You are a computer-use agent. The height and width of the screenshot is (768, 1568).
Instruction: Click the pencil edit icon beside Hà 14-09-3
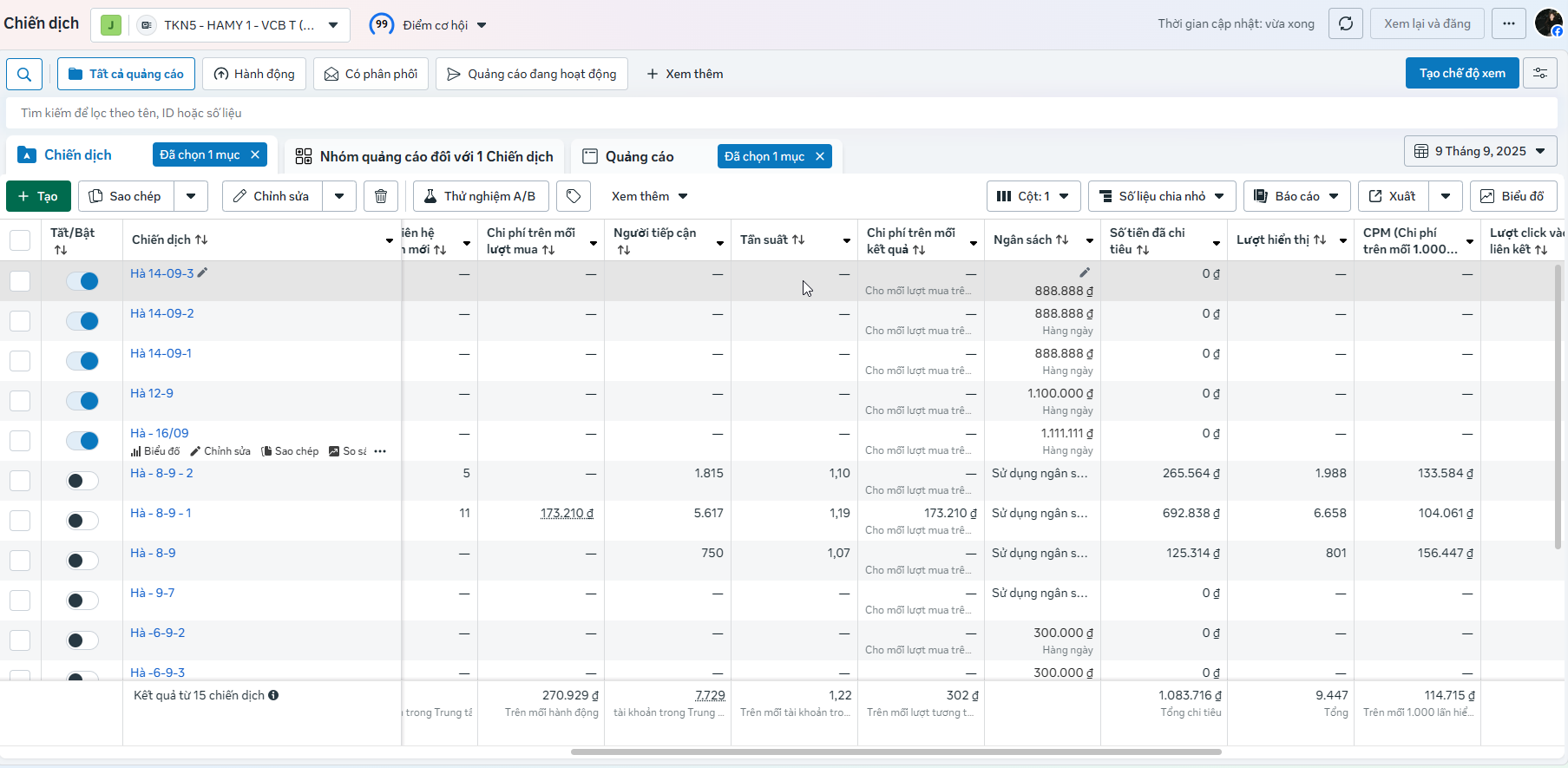[202, 272]
